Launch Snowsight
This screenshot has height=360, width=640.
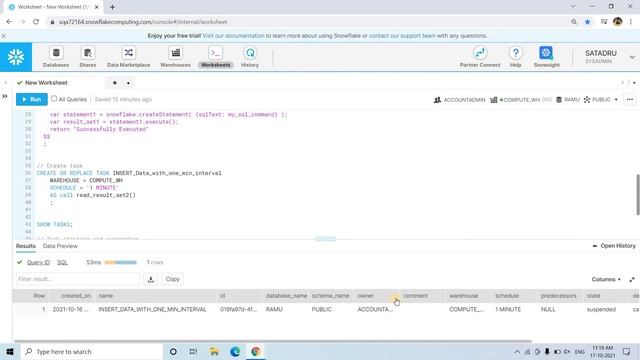pos(547,57)
